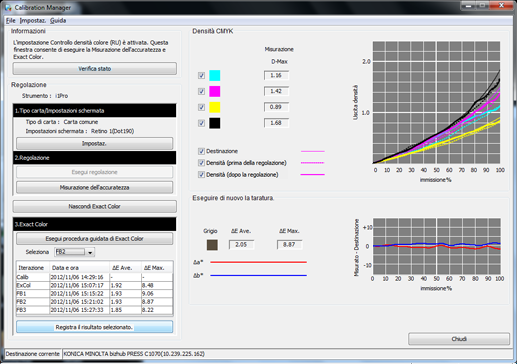517x364 pixels.
Task: Disable the Destinazione curve checkbox
Action: (201, 151)
